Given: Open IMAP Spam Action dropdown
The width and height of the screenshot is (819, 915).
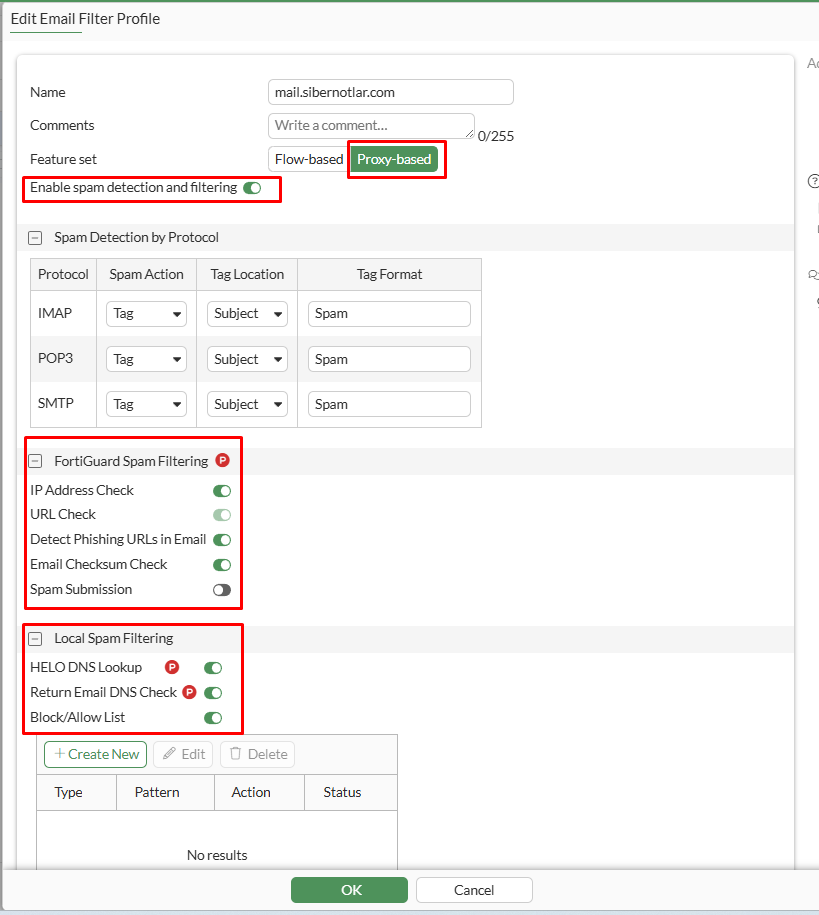Looking at the screenshot, I should 147,314.
